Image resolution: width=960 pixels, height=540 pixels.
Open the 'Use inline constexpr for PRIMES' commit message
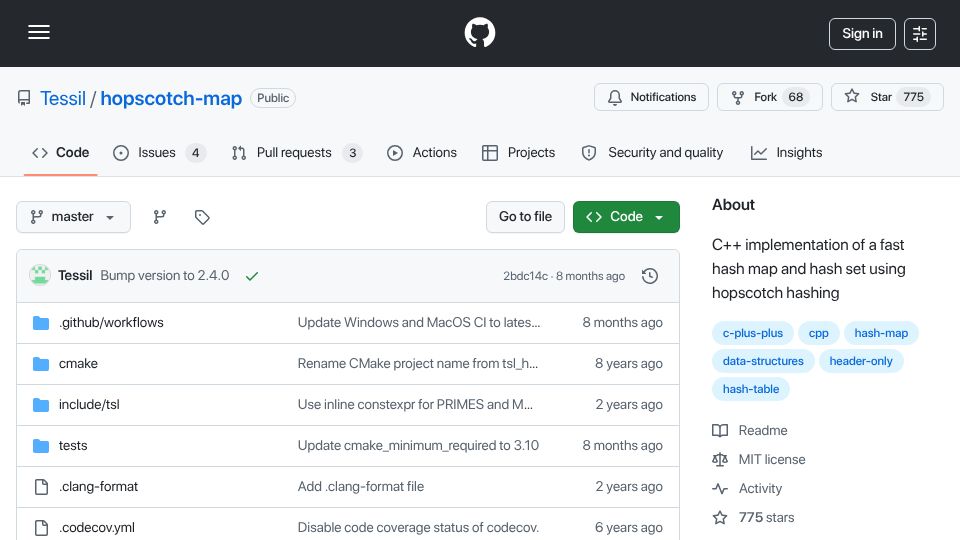415,405
